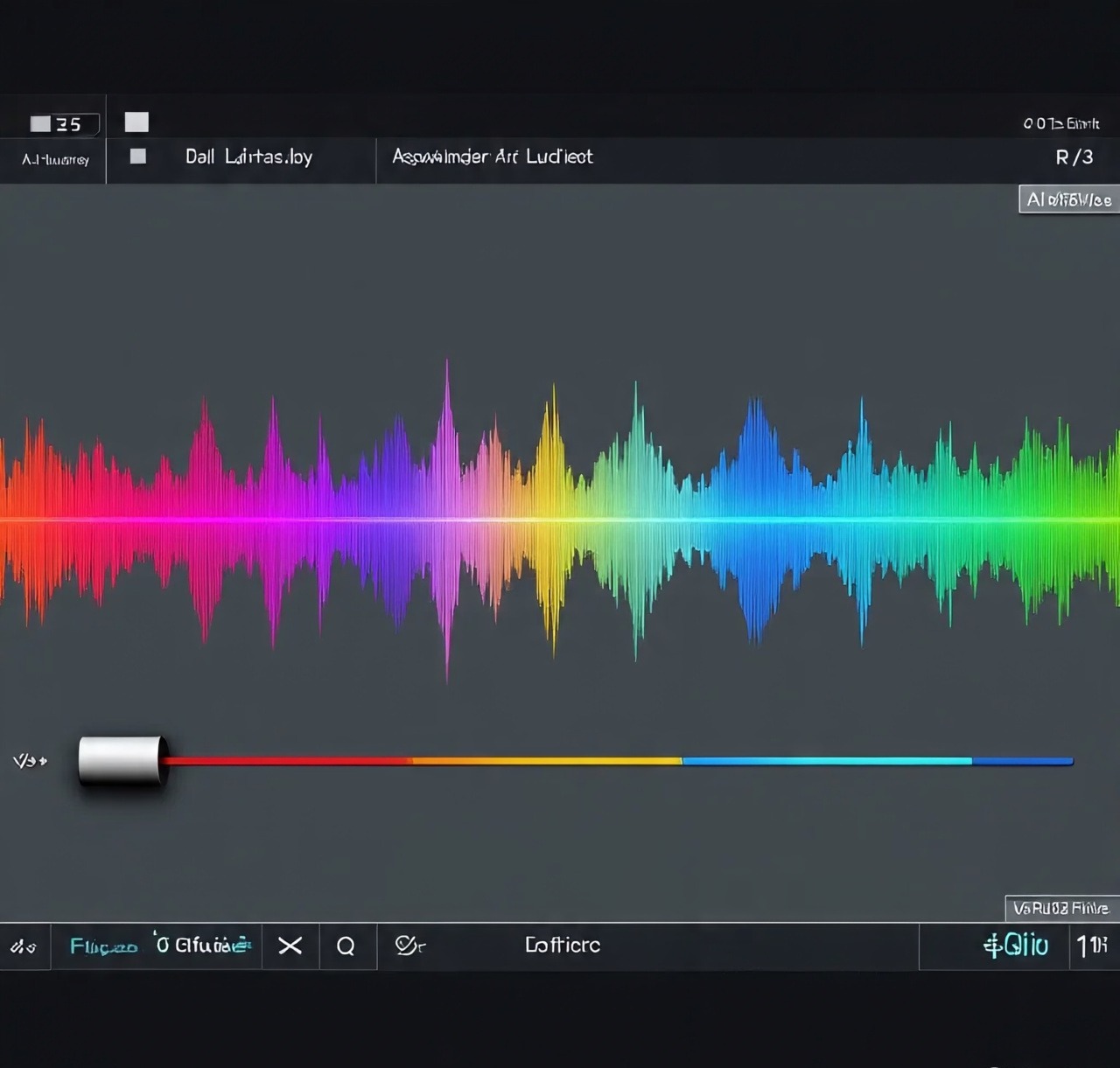Toggle the teal Fligzo option
1120x1068 pixels.
pyautogui.click(x=103, y=946)
